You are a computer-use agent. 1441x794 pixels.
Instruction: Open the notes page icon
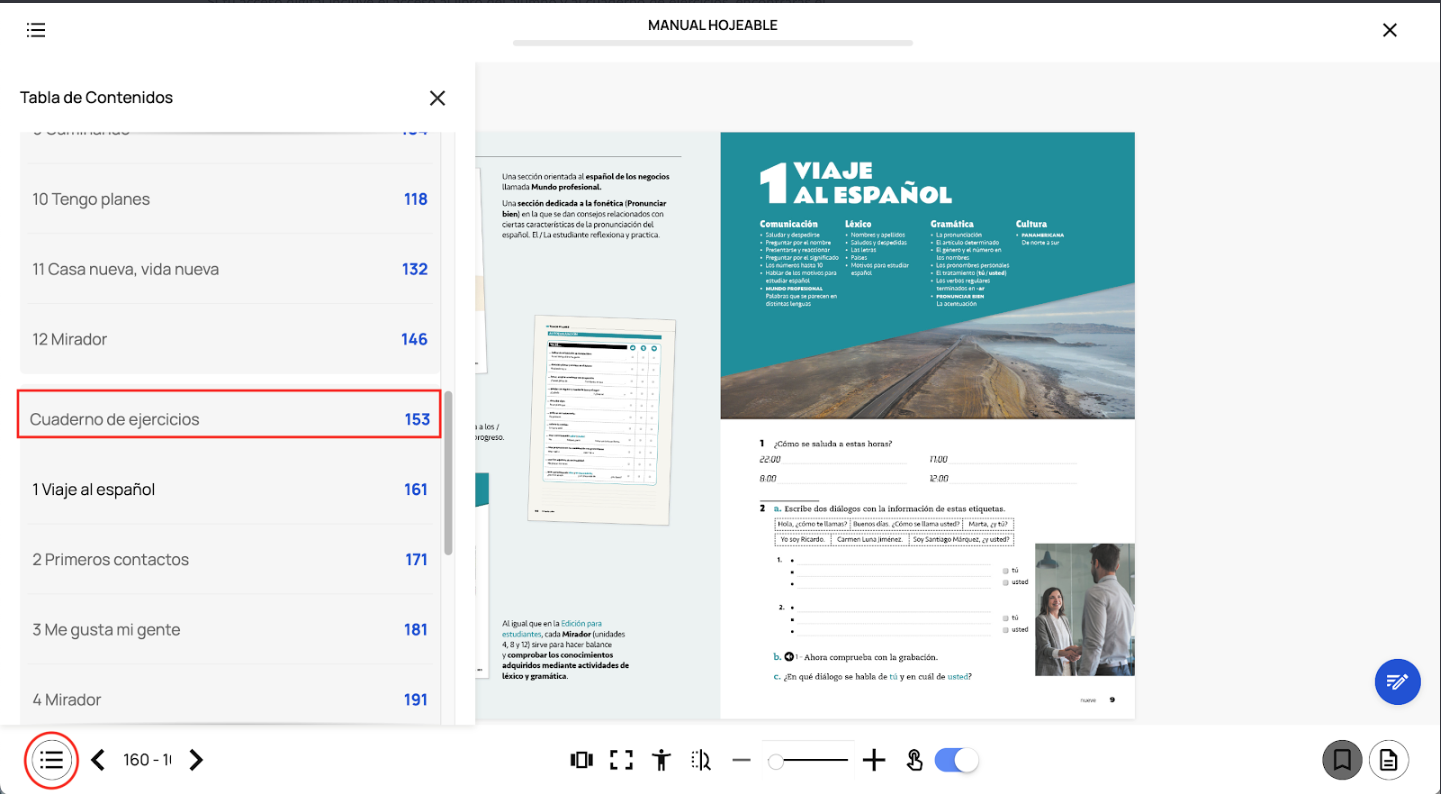[1388, 760]
